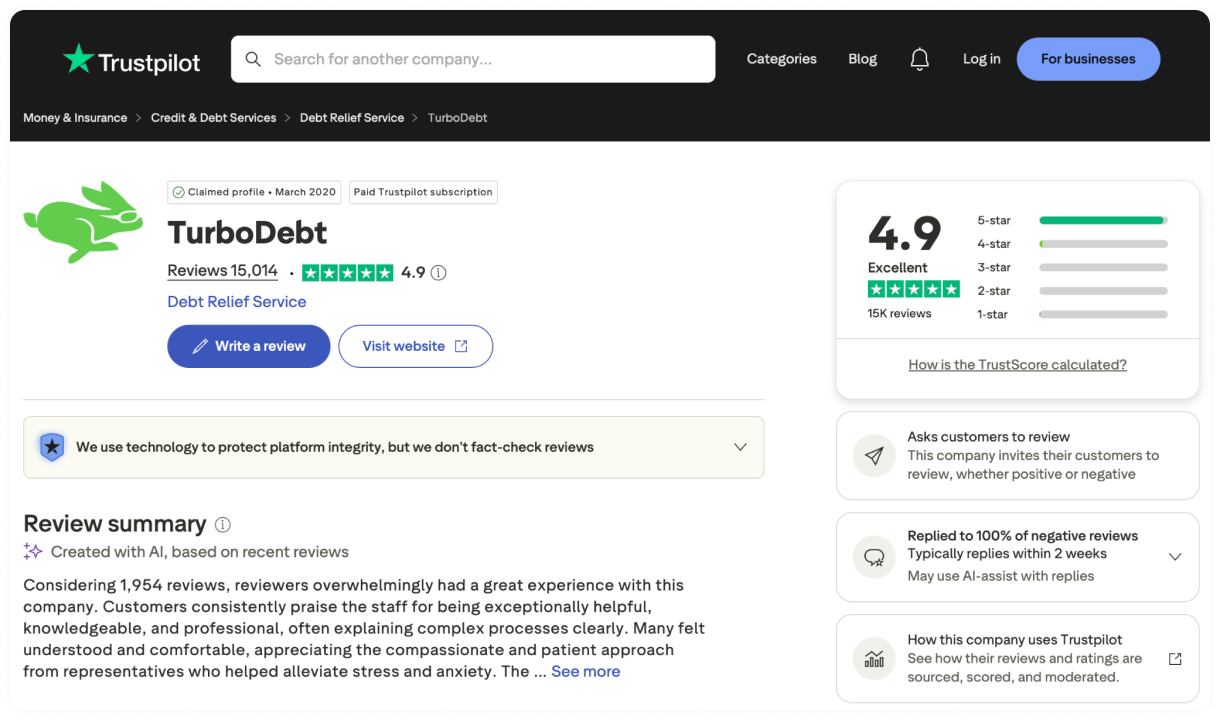Click the Paid Trustpilot subscription badge

[423, 192]
